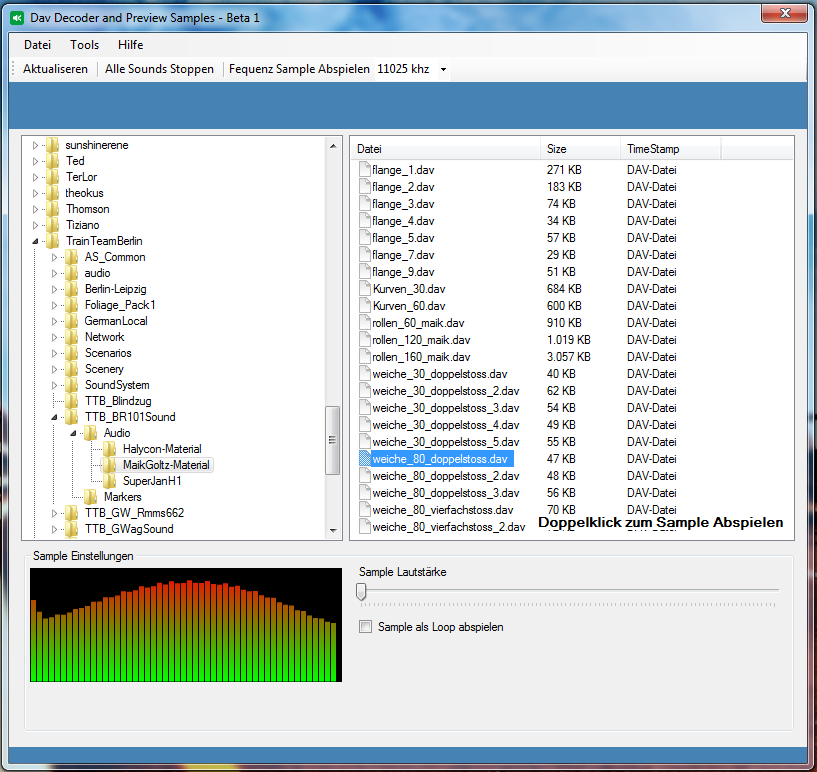
Task: Open the Tools menu
Action: [84, 45]
